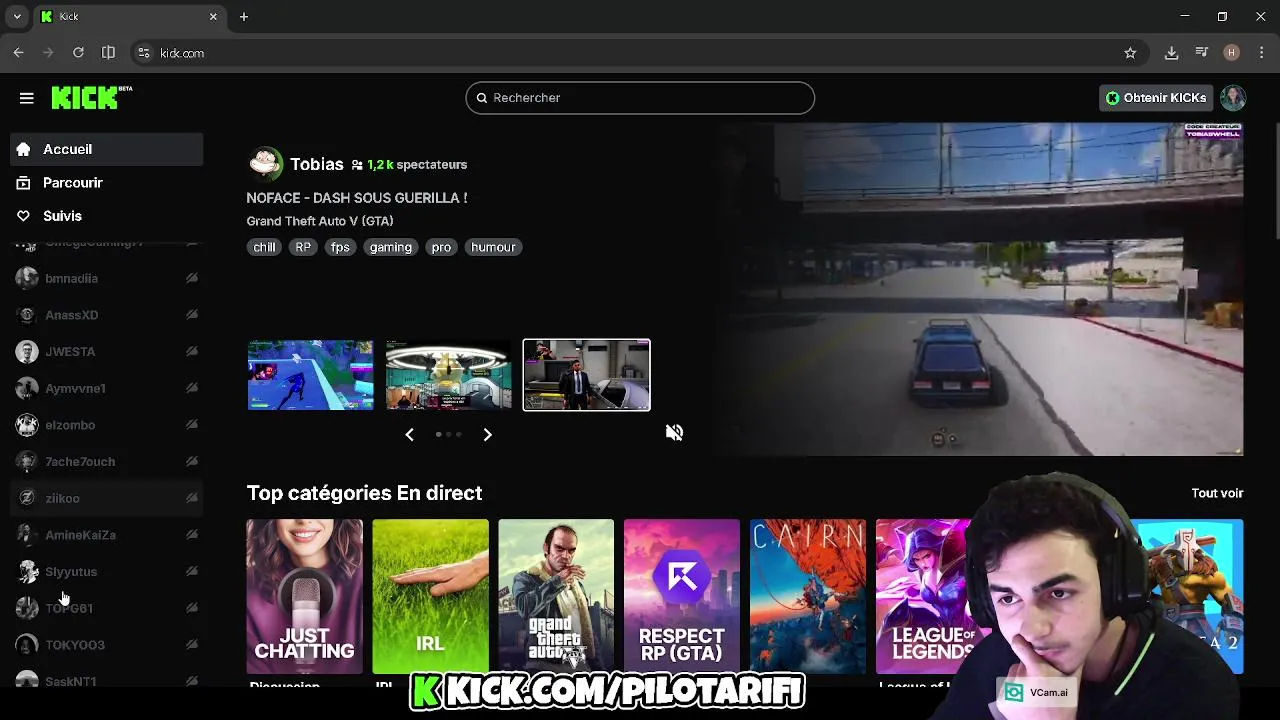Click bmnadiia offline status icon

191,278
